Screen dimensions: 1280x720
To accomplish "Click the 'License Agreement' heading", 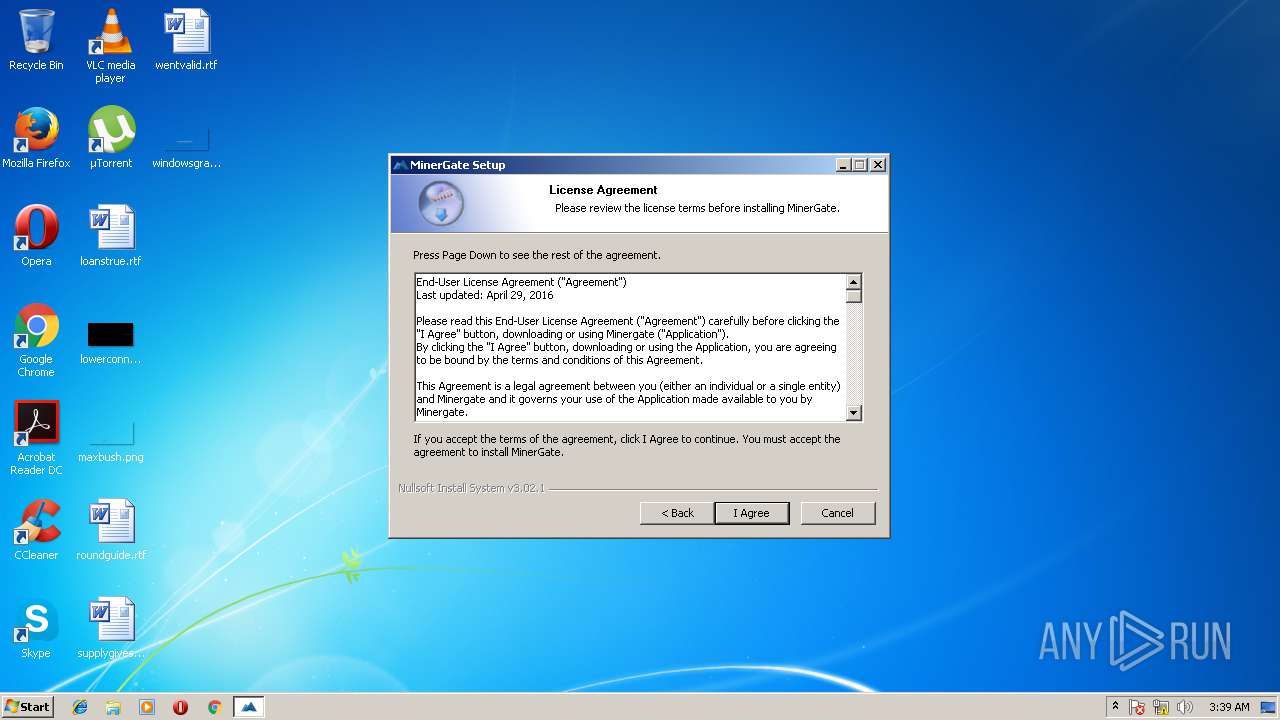I will click(603, 190).
